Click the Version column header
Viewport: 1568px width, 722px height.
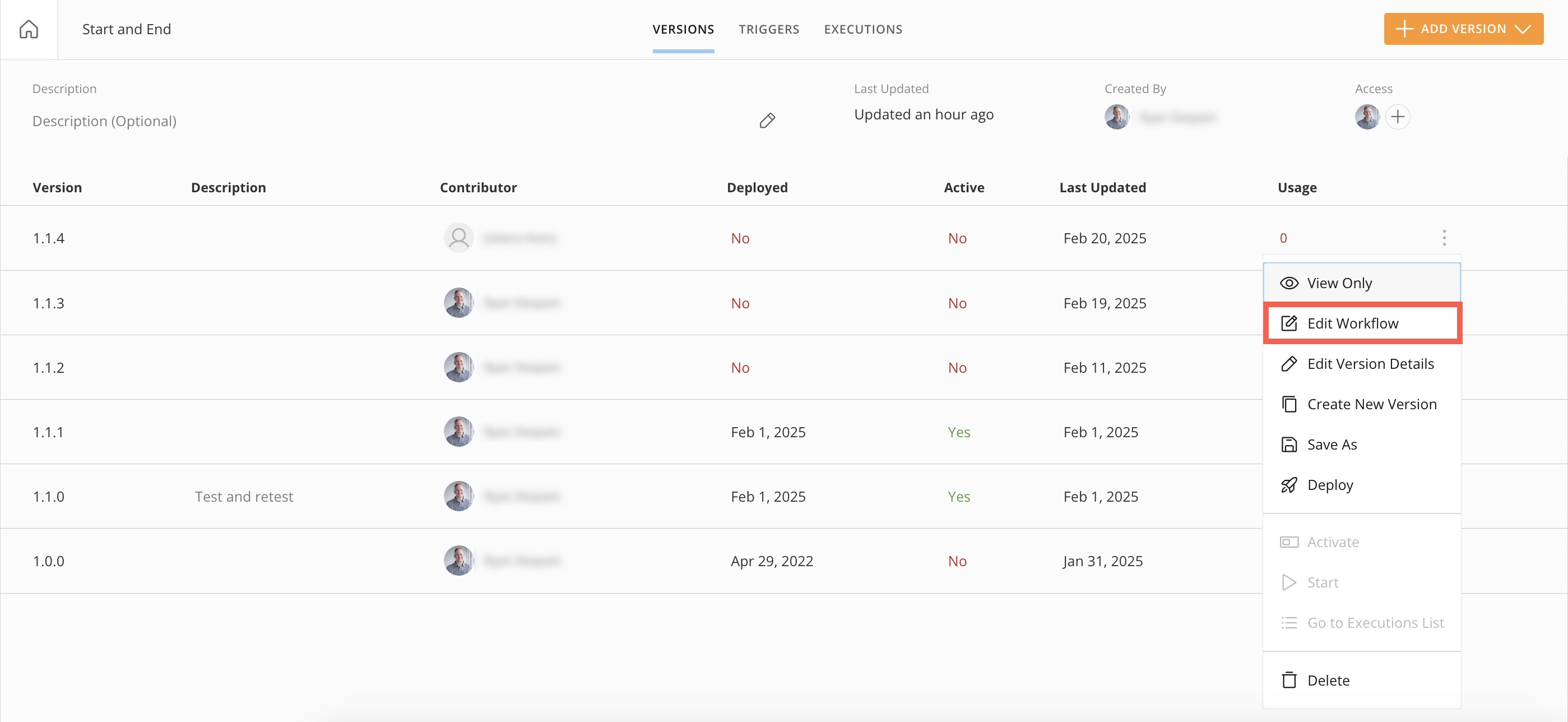[57, 187]
